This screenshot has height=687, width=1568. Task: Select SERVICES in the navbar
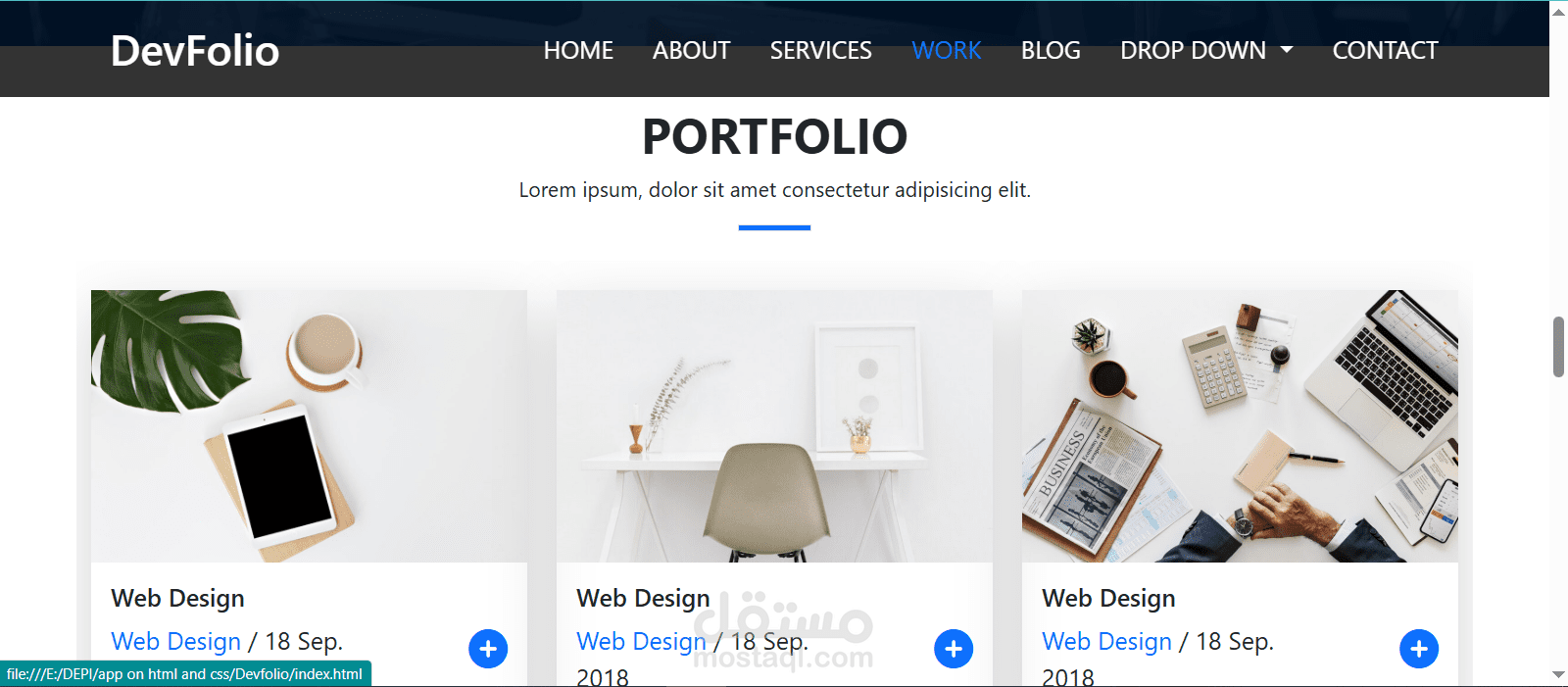coord(821,50)
